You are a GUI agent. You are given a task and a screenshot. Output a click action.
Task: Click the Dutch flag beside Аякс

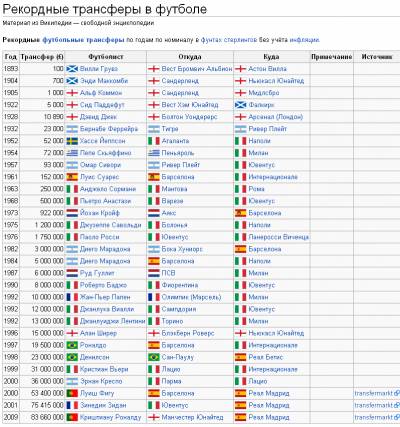(x=154, y=213)
